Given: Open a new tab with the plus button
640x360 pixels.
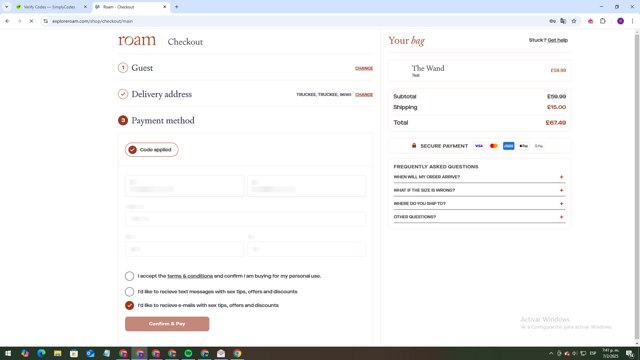Looking at the screenshot, I should pos(176,7).
